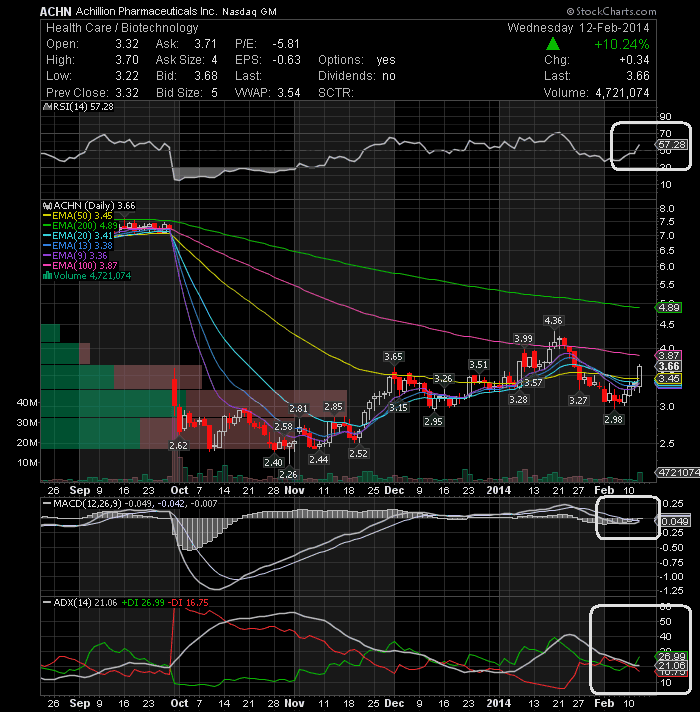
Task: Click the 2.98 low price label
Action: [613, 420]
